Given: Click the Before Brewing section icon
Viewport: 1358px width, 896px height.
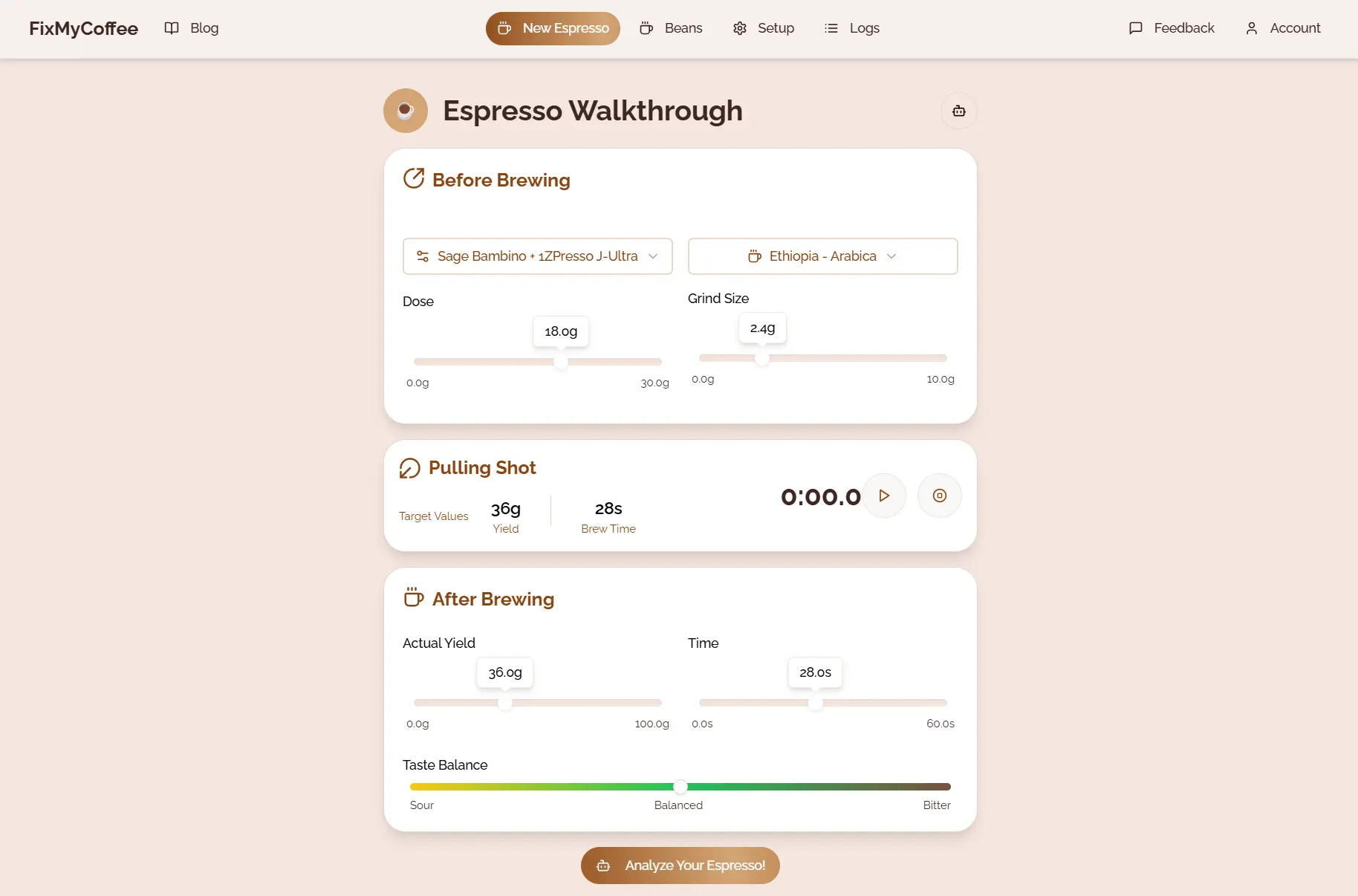Looking at the screenshot, I should point(414,179).
